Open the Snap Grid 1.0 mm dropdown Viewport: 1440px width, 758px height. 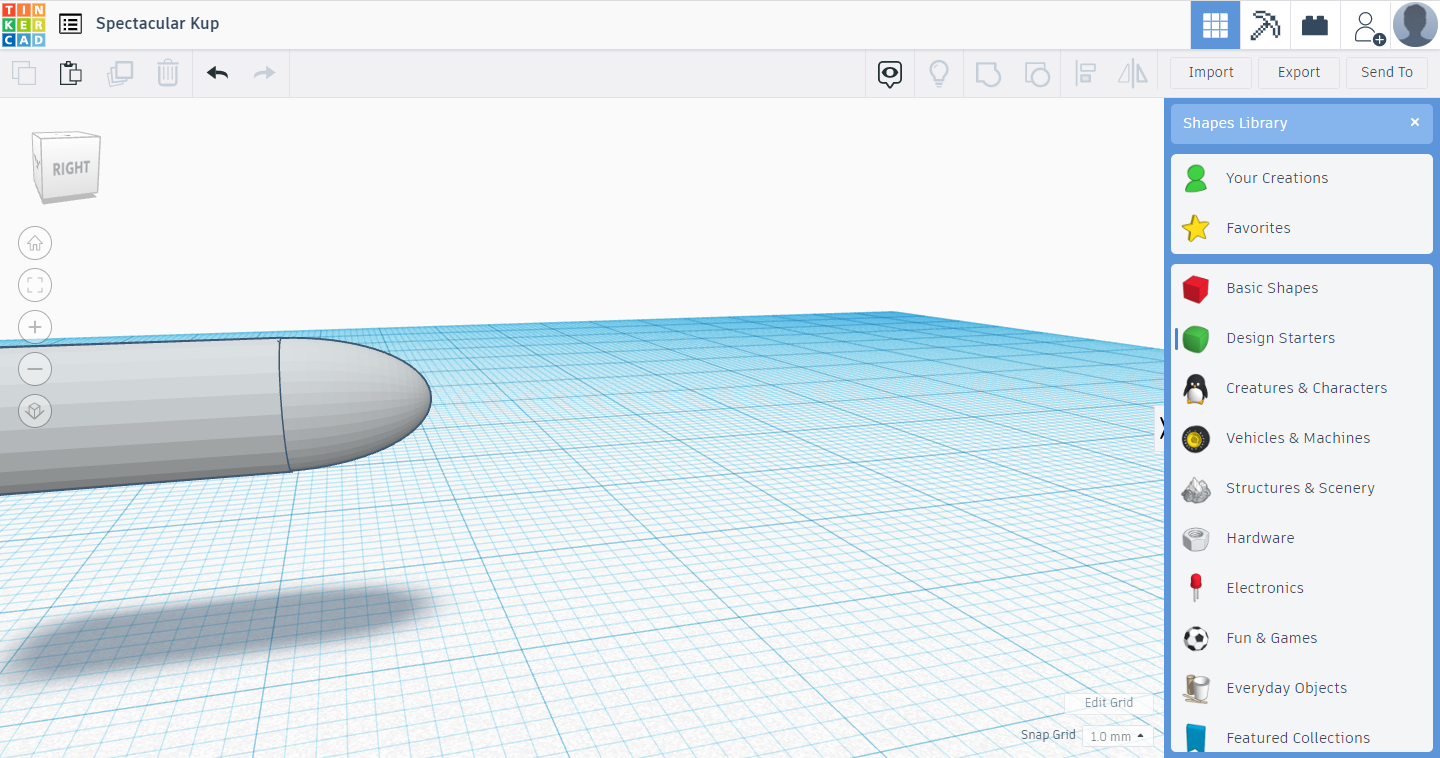point(1117,736)
